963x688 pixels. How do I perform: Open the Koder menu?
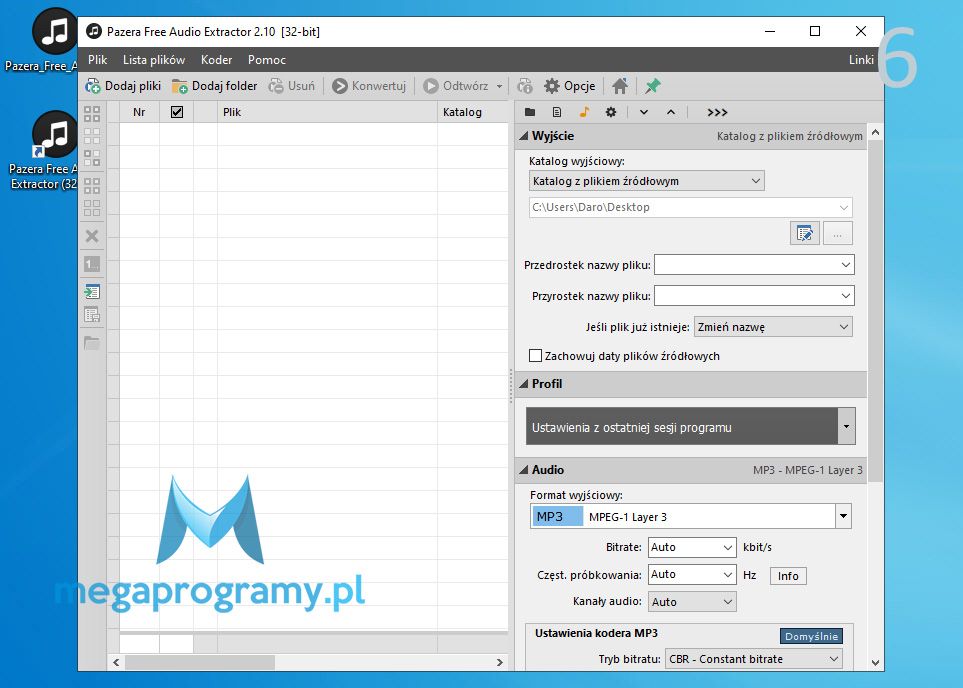coord(216,60)
